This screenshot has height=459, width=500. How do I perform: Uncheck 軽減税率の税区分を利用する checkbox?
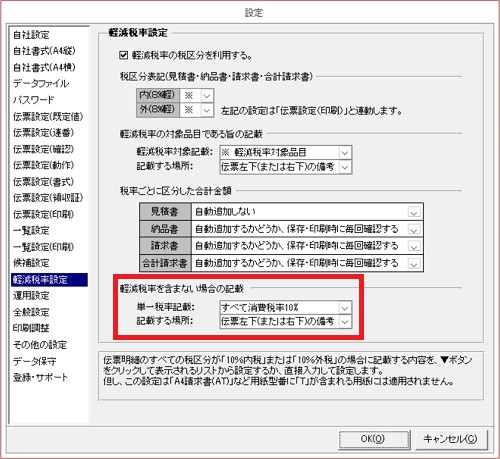pos(123,55)
